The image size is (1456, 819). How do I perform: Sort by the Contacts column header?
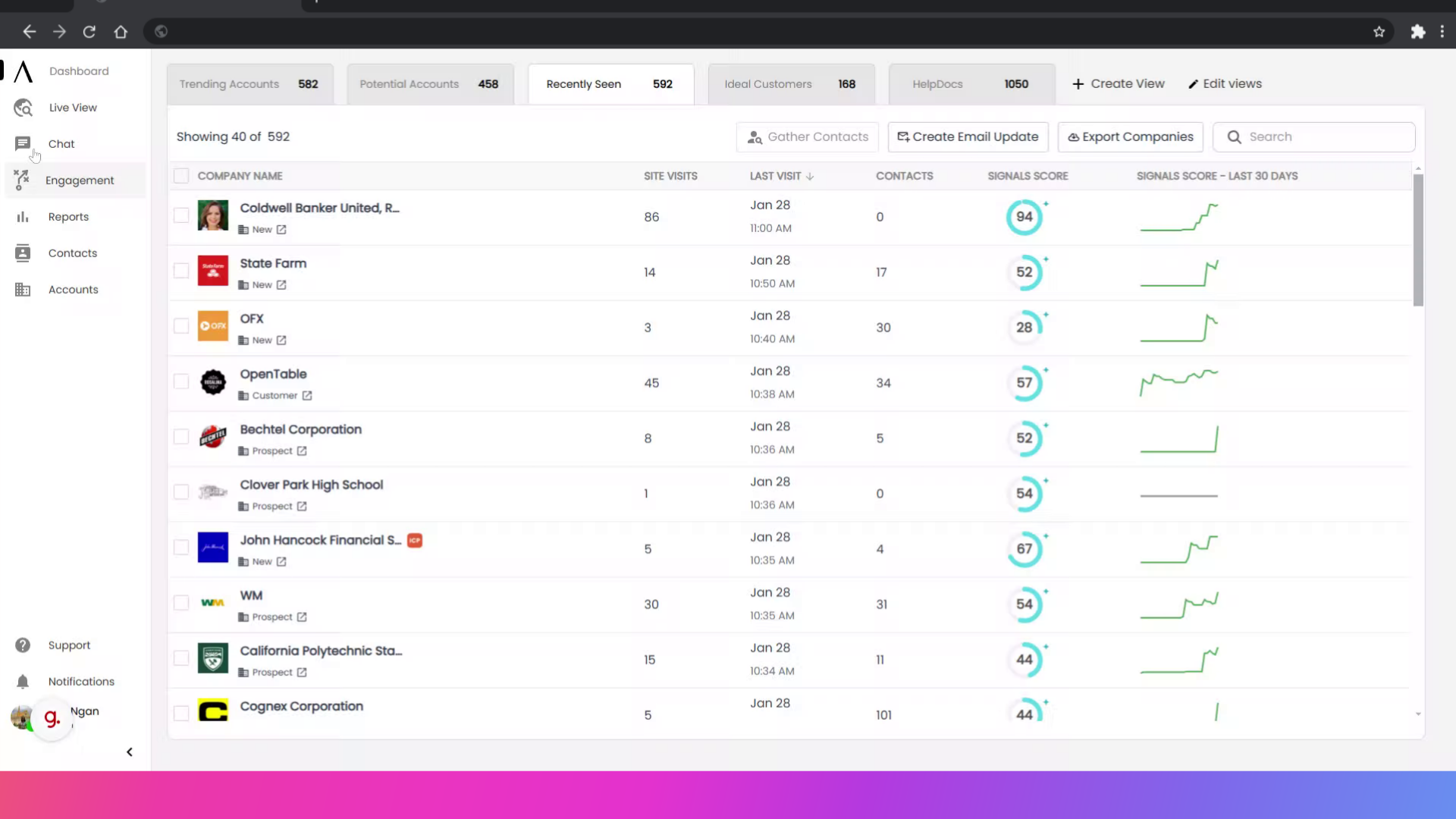pos(904,176)
